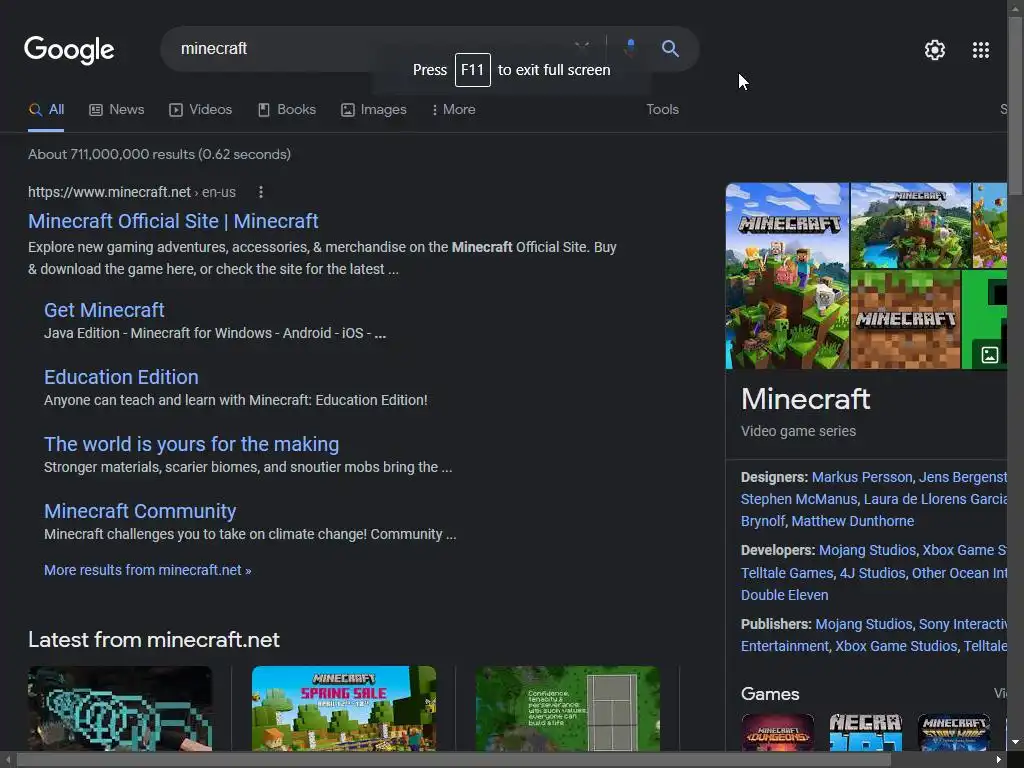Expand the More search categories menu

453,110
